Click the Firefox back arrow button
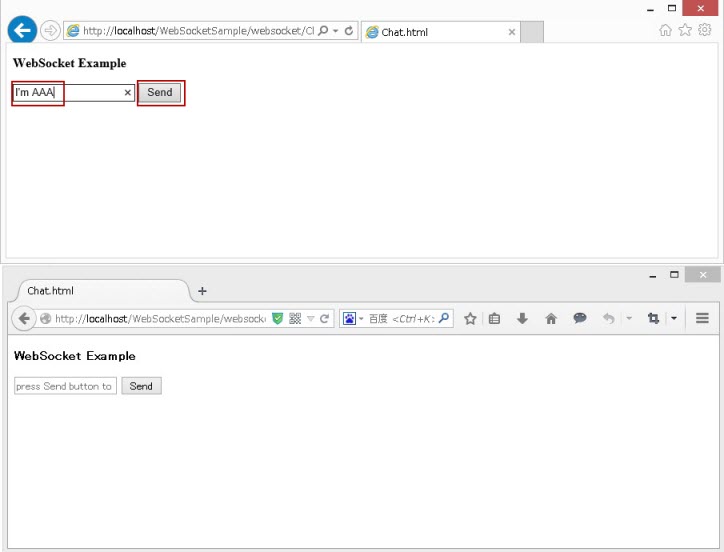This screenshot has width=724, height=552. point(24,318)
